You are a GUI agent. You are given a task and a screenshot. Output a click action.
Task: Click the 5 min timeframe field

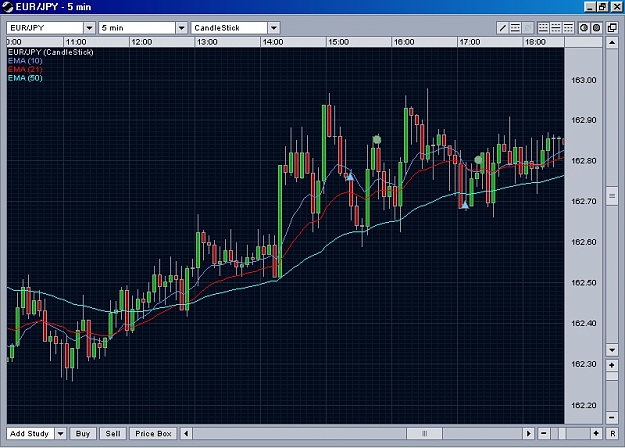click(x=137, y=28)
